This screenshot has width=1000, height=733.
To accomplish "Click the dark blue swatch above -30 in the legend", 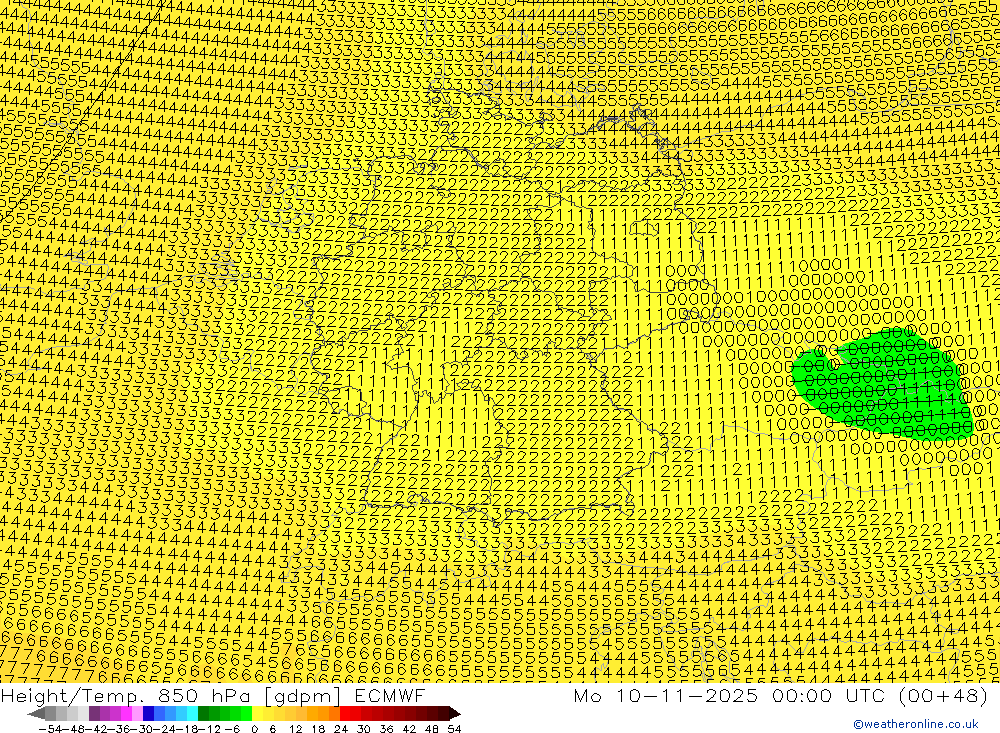I will click(x=148, y=714).
